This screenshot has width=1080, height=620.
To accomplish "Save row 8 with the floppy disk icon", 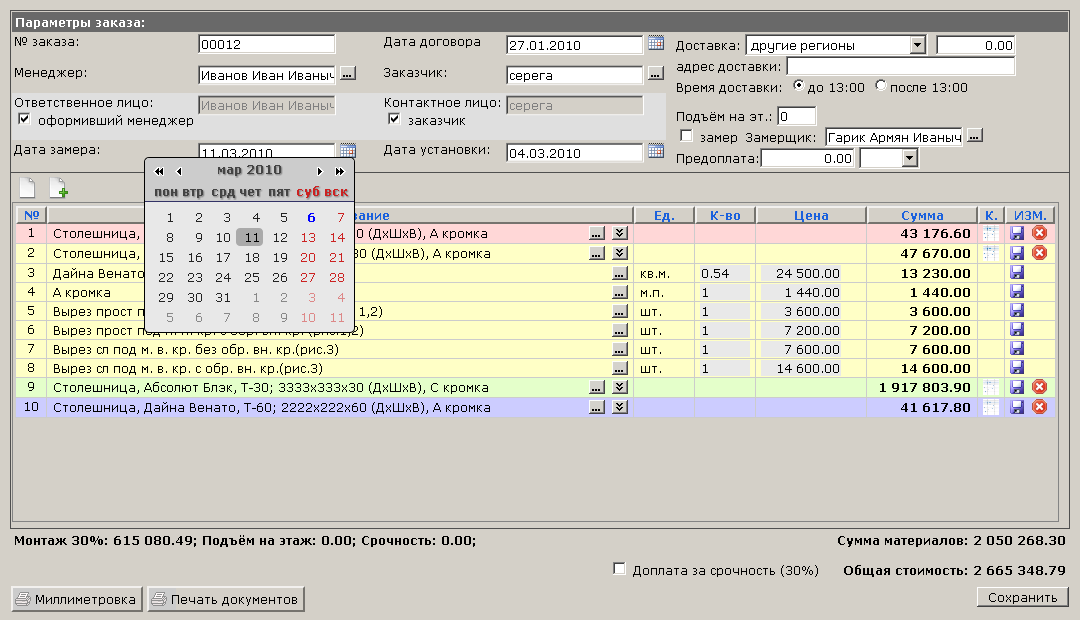I will pyautogui.click(x=1017, y=368).
